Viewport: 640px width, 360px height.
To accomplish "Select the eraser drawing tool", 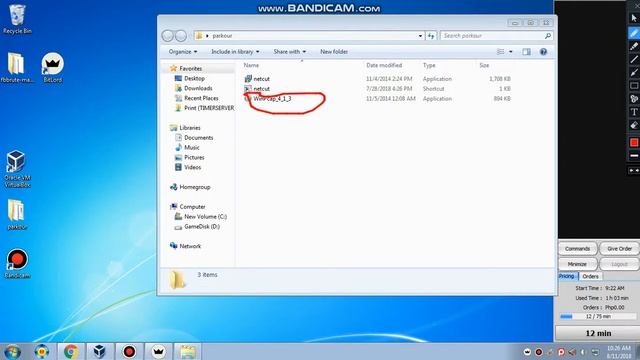I will click(634, 125).
